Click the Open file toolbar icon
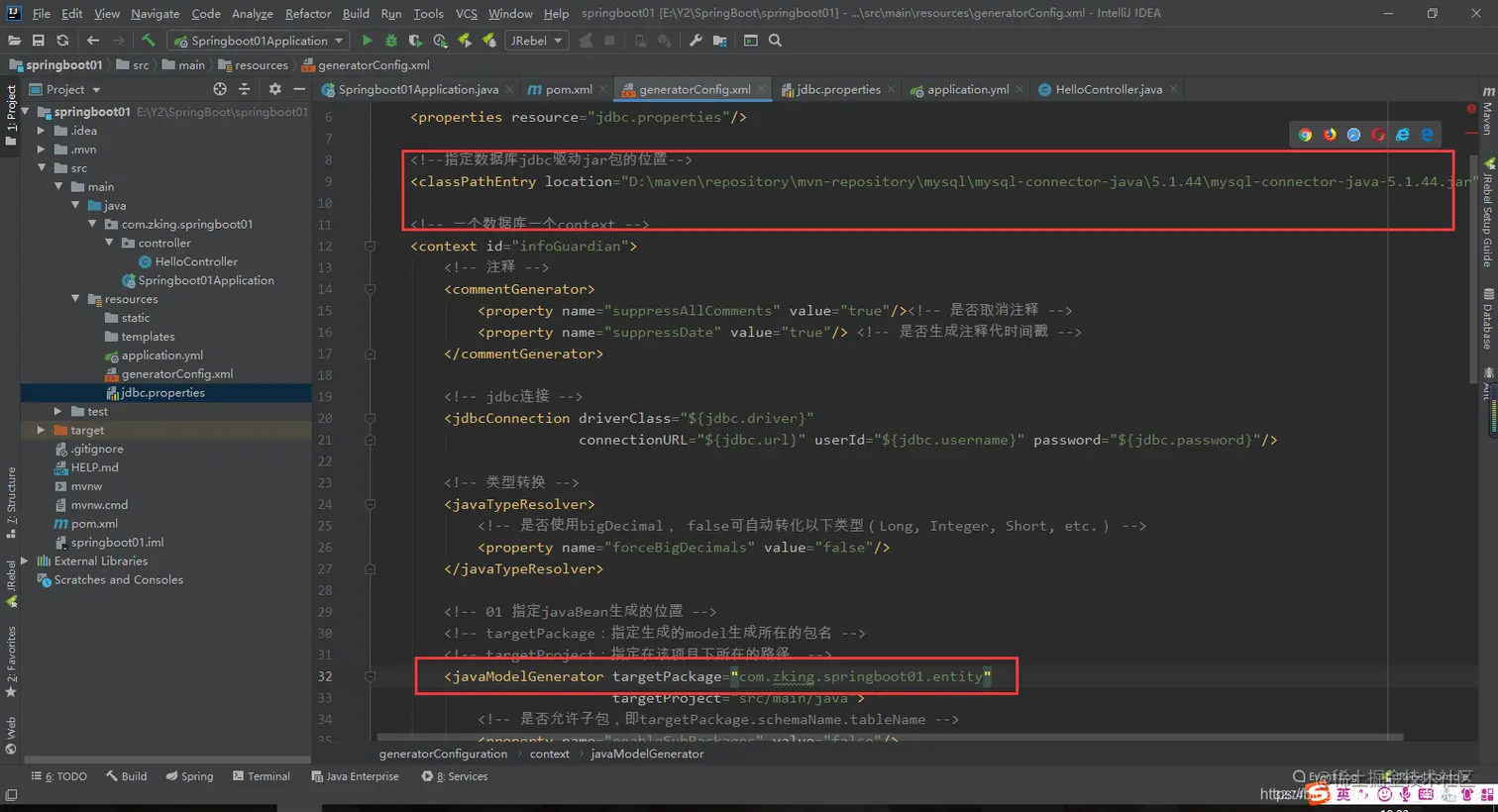This screenshot has height=812, width=1498. (14, 41)
